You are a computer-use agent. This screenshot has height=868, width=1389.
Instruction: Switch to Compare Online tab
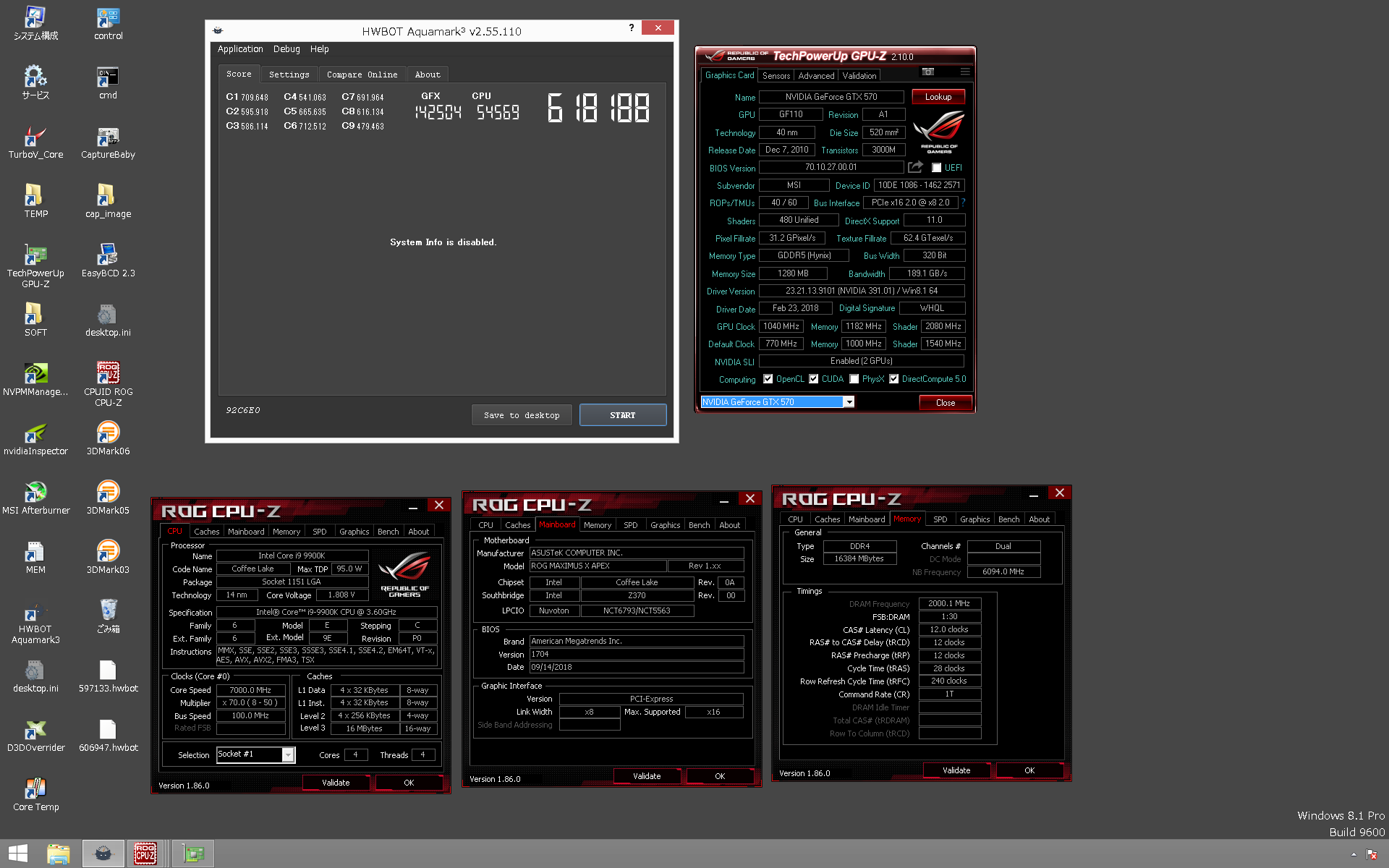pos(362,75)
